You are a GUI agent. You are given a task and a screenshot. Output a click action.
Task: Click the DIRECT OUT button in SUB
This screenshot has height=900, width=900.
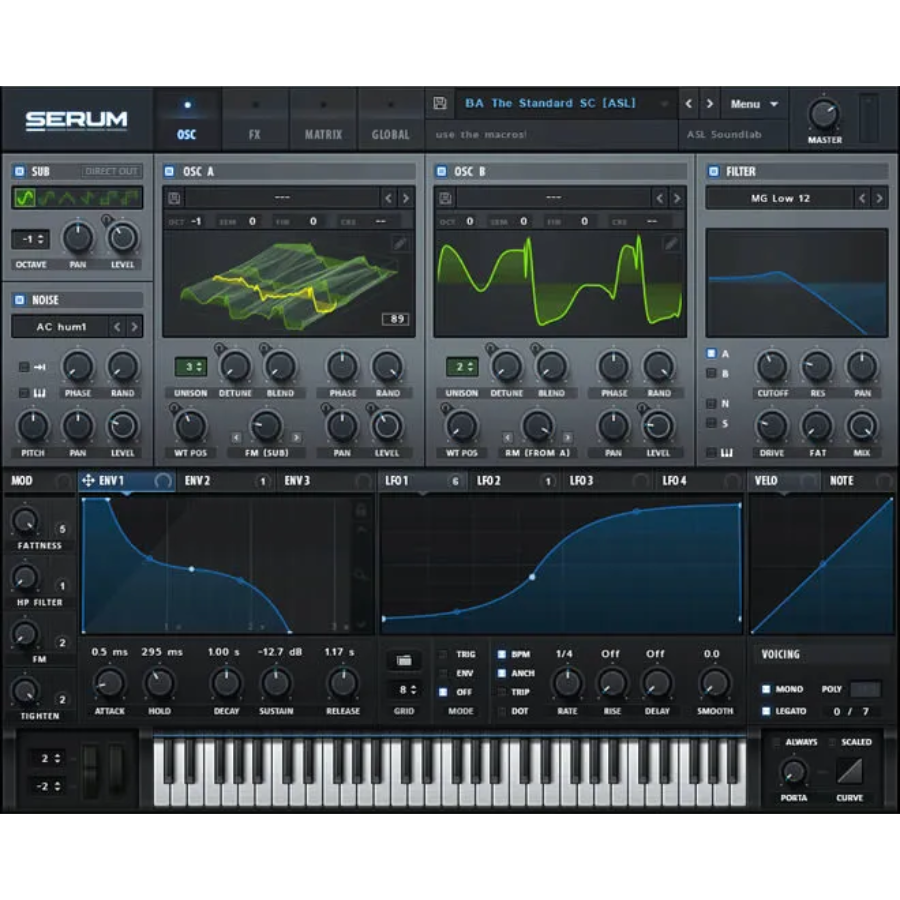click(110, 171)
